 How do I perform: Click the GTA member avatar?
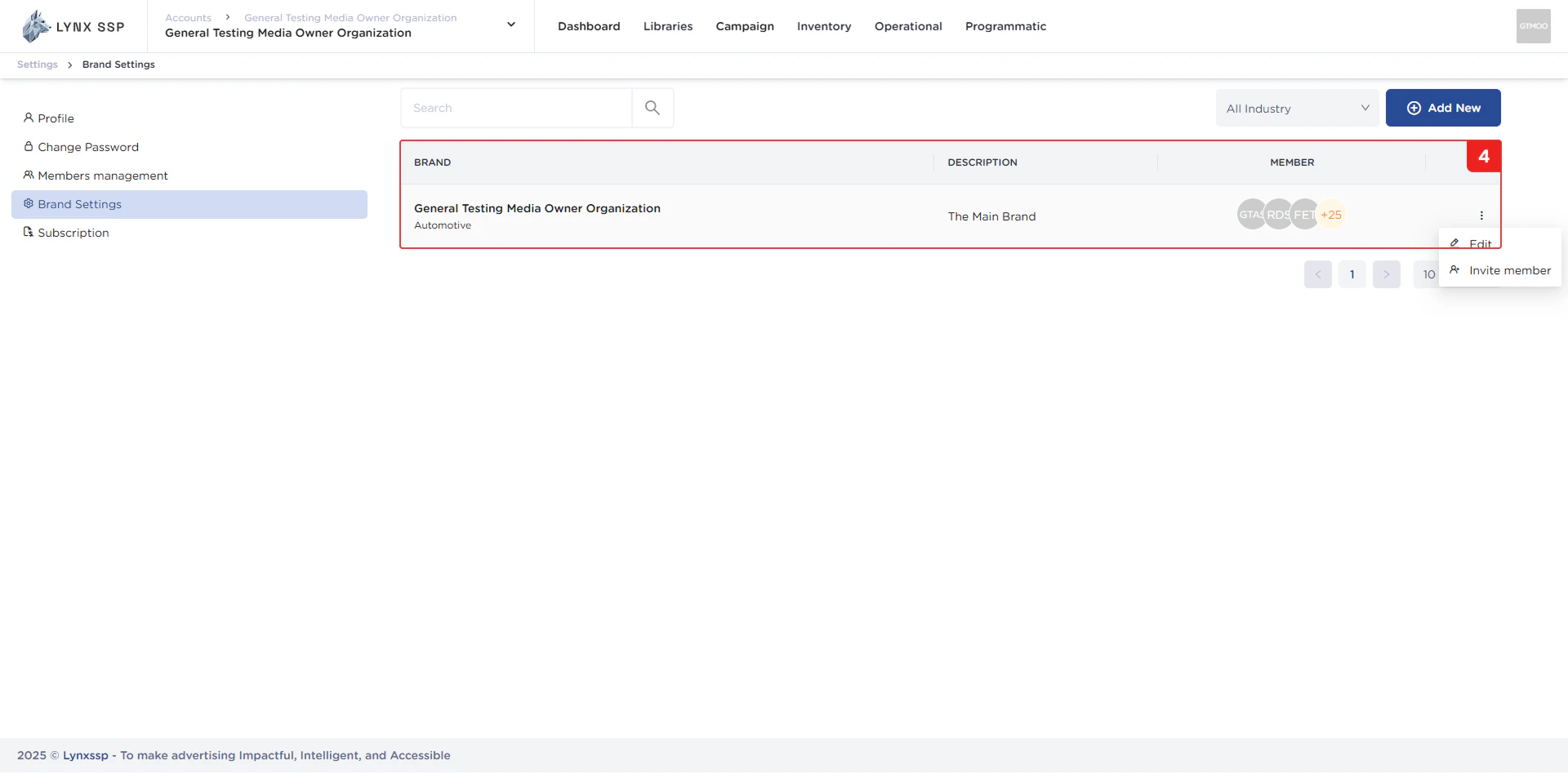coord(1250,215)
